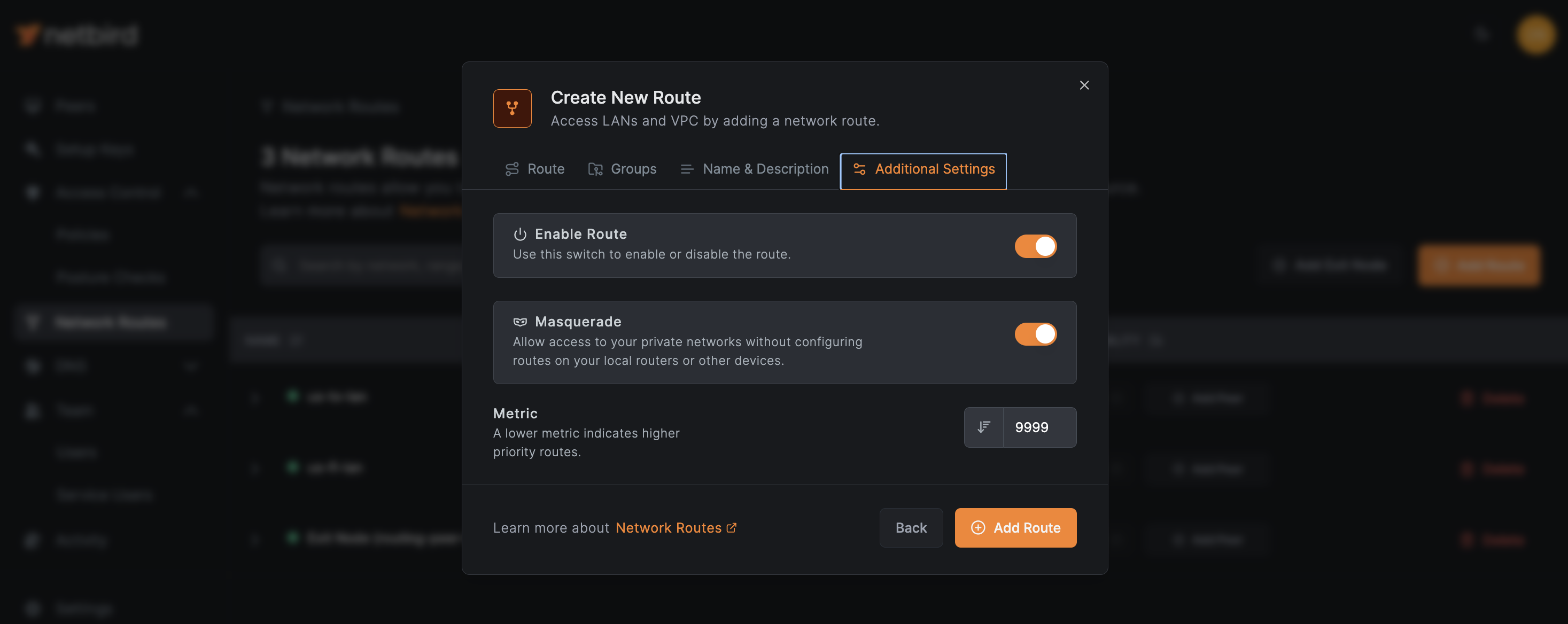This screenshot has height=624, width=1568.
Task: Disable the Enable Route switch
Action: pyautogui.click(x=1035, y=246)
